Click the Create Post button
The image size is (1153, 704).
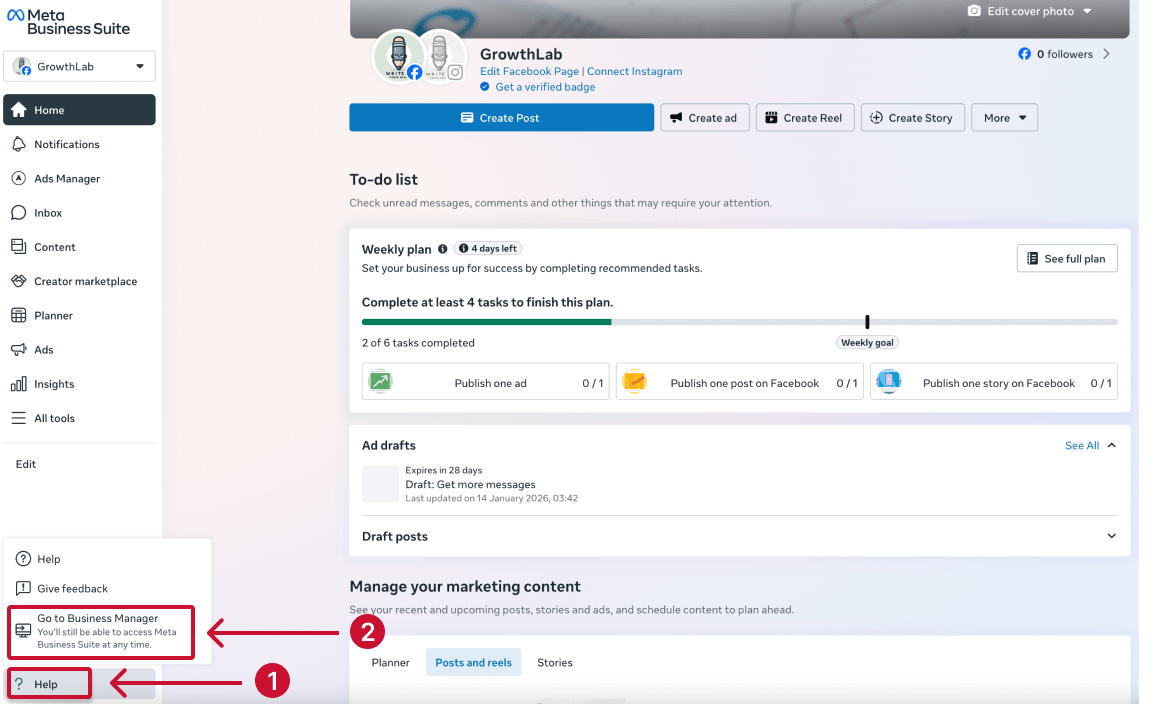coord(501,118)
